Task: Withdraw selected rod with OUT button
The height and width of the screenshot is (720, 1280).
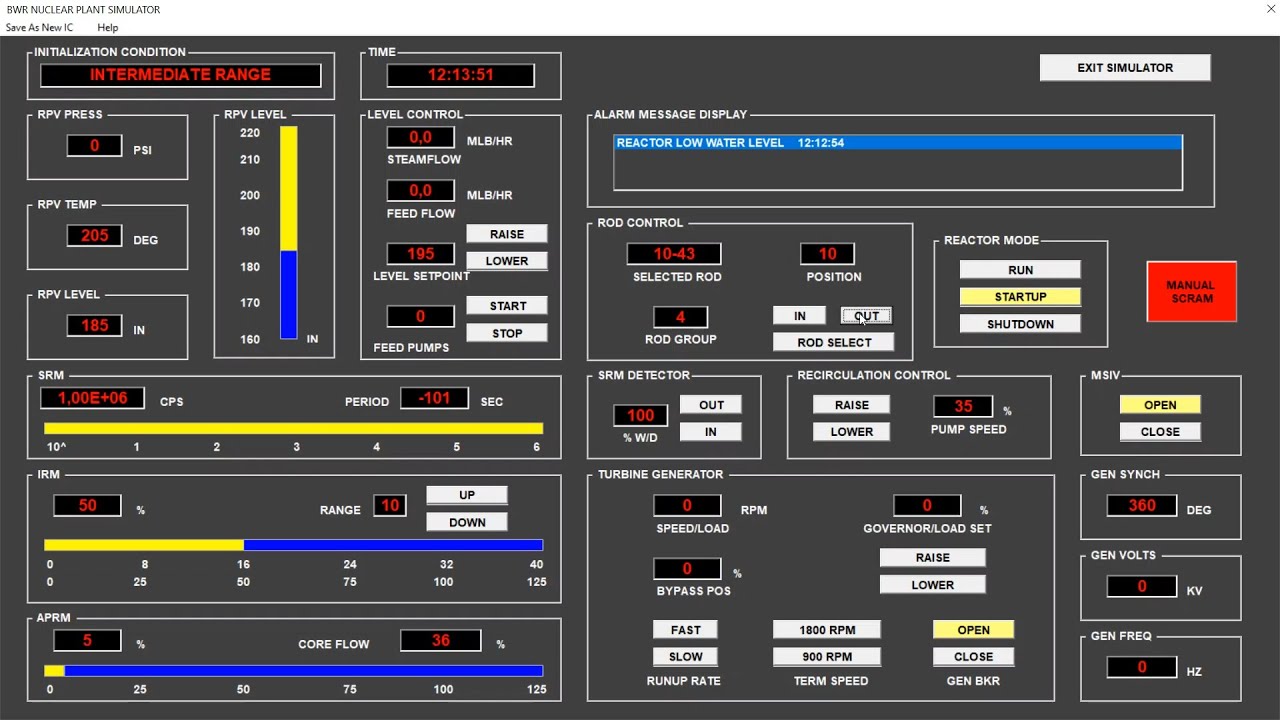Action: pyautogui.click(x=866, y=316)
